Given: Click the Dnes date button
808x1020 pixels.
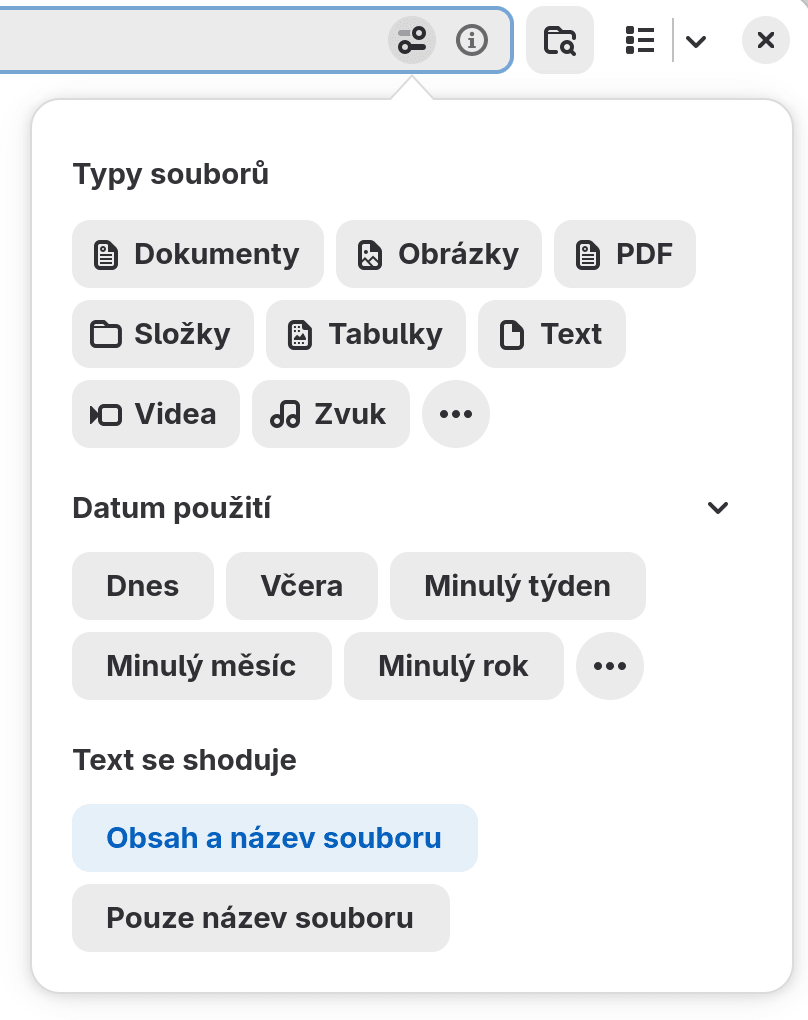Looking at the screenshot, I should click(x=143, y=586).
